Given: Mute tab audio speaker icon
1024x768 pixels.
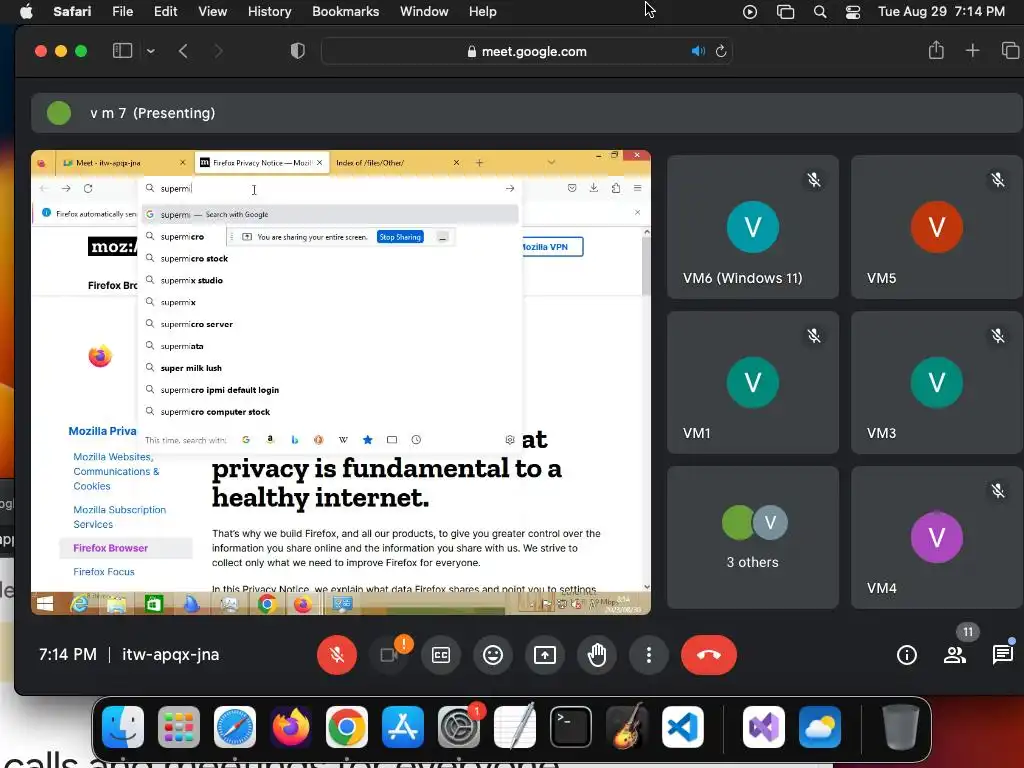Looking at the screenshot, I should coord(698,51).
